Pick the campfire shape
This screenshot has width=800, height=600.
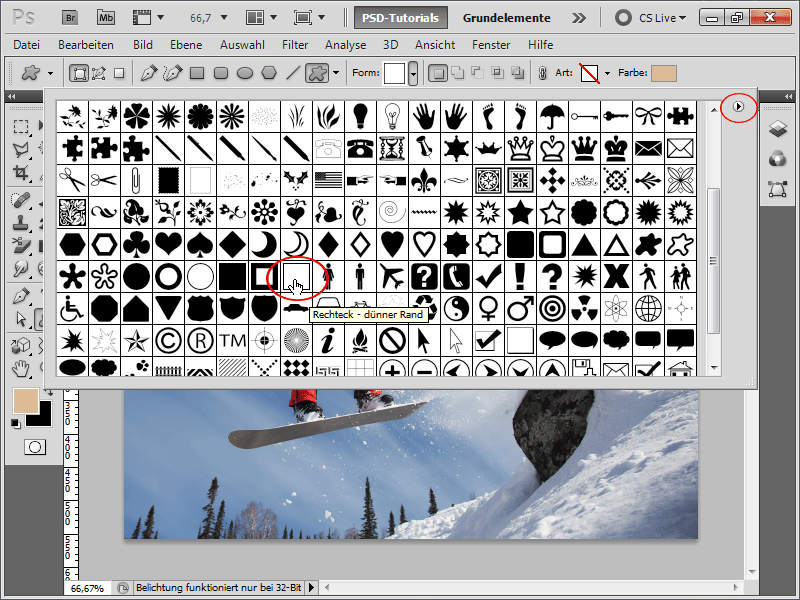click(x=360, y=341)
